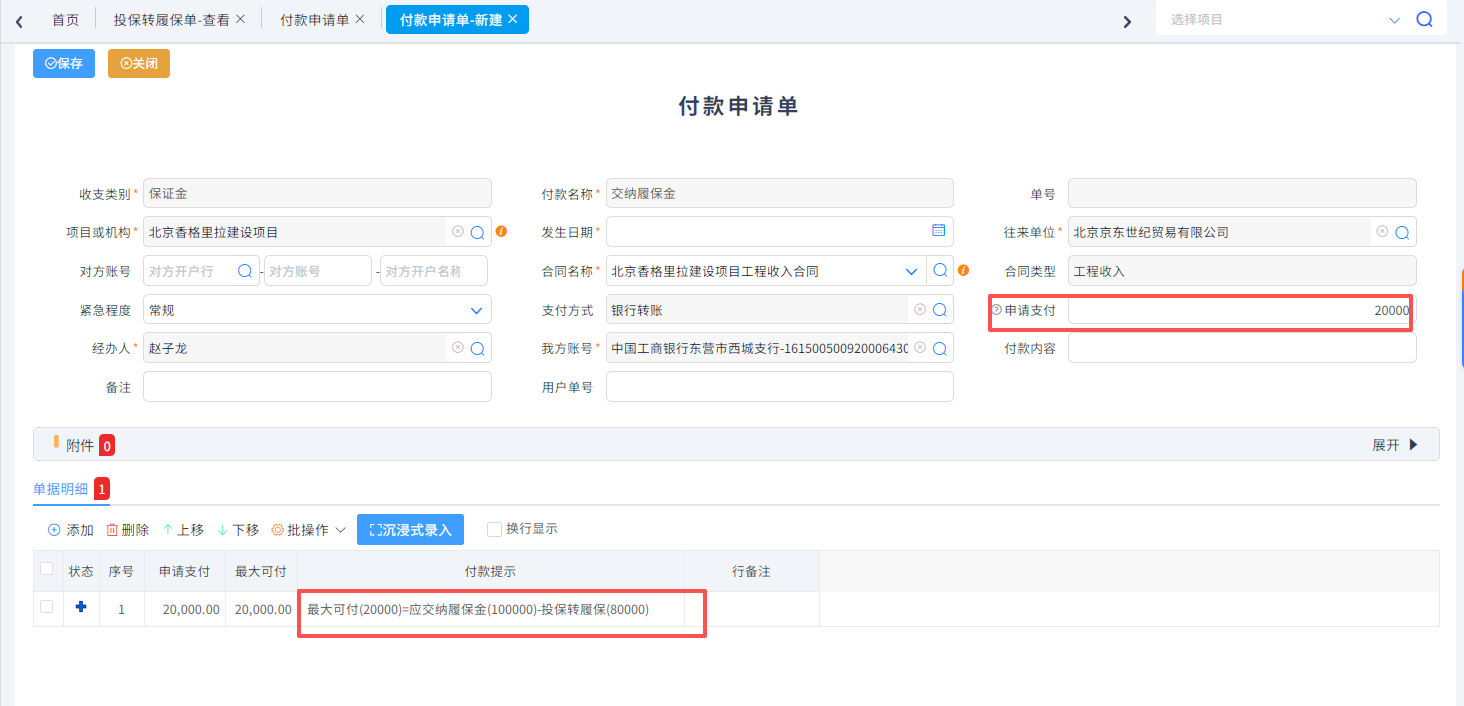
Task: Click 上移 to move row up
Action: click(x=182, y=530)
